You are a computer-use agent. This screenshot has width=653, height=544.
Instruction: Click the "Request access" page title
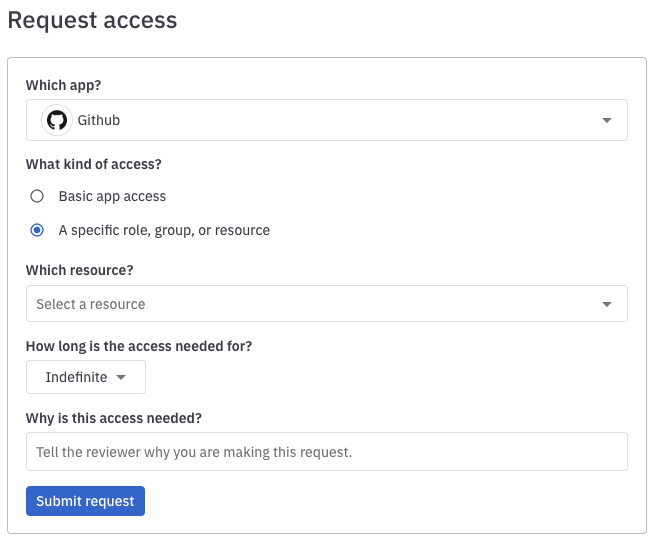tap(92, 20)
